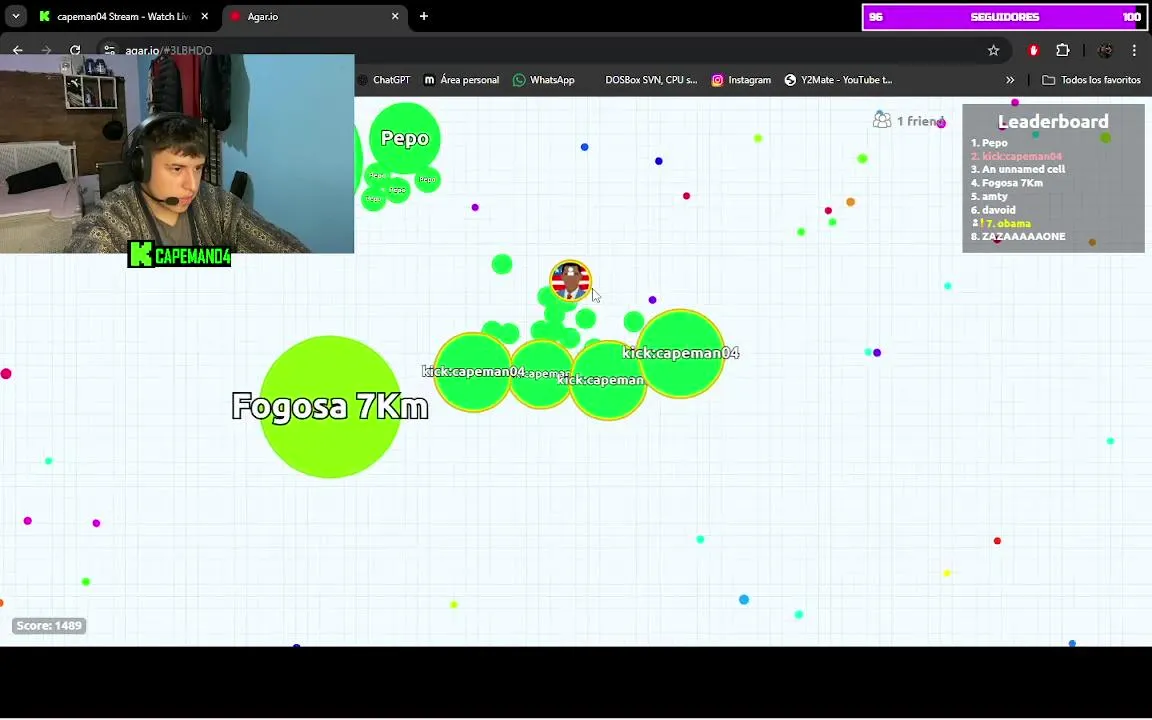The width and height of the screenshot is (1152, 720).
Task: Click the obama flag-skin cell
Action: pyautogui.click(x=570, y=281)
